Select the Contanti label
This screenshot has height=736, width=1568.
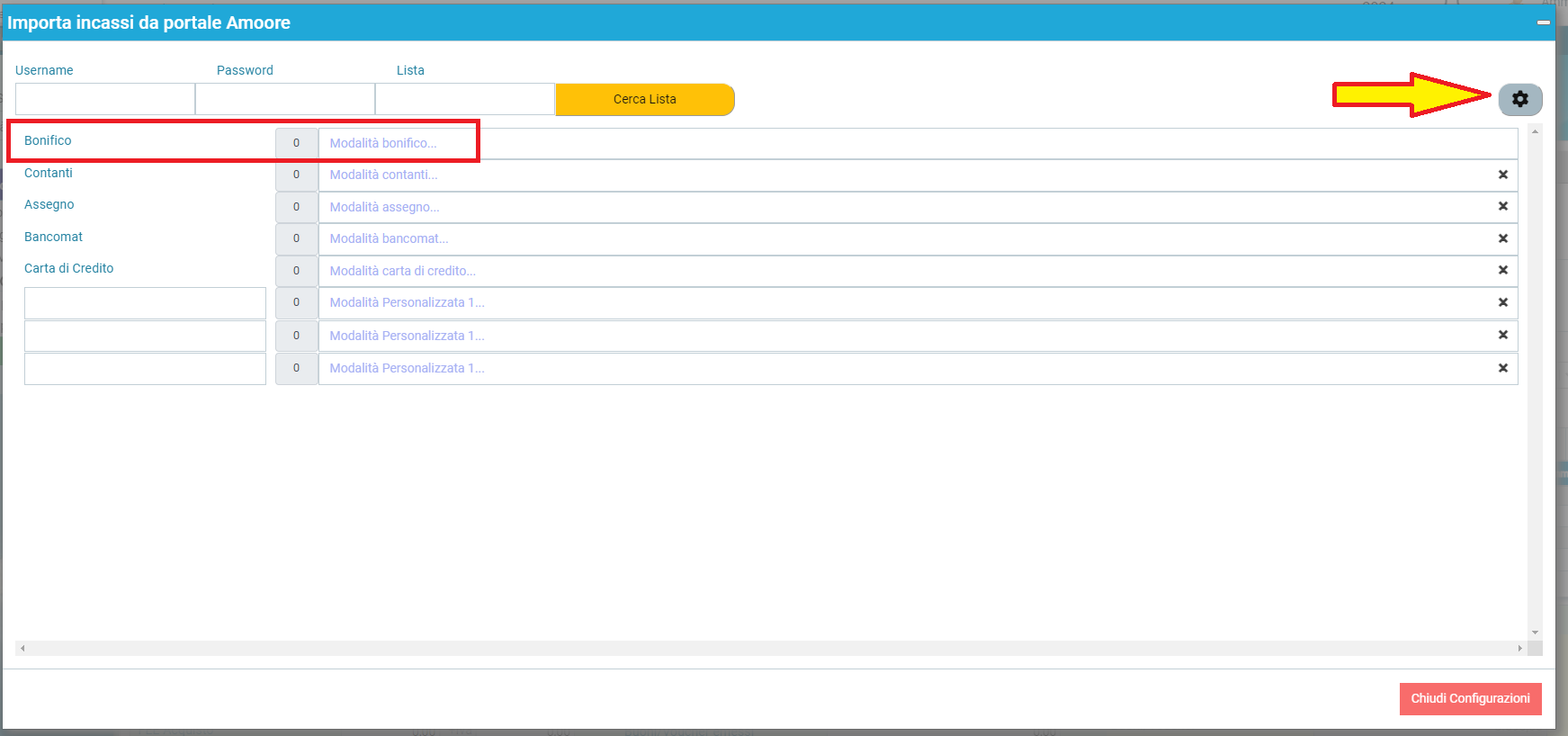point(49,173)
